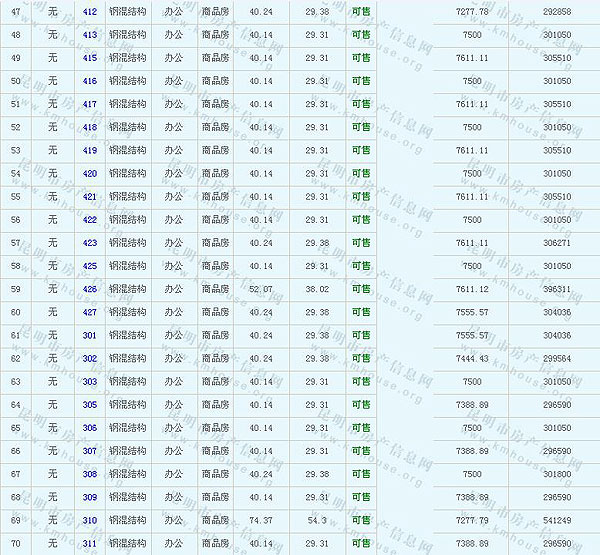Viewport: 600px width, 555px height.
Task: Select the 74.37 building area cell
Action: point(261,520)
